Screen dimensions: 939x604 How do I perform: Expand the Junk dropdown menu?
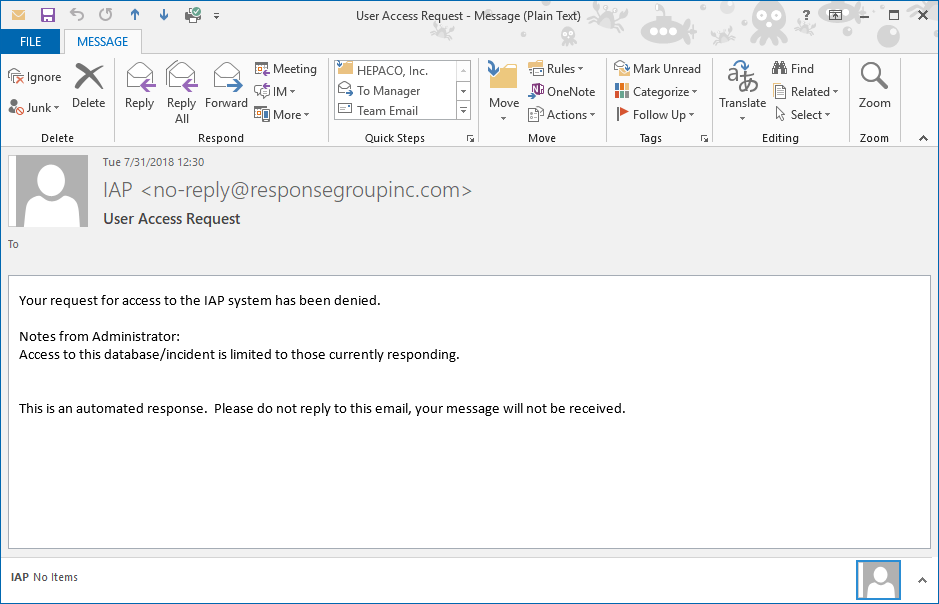pos(35,108)
